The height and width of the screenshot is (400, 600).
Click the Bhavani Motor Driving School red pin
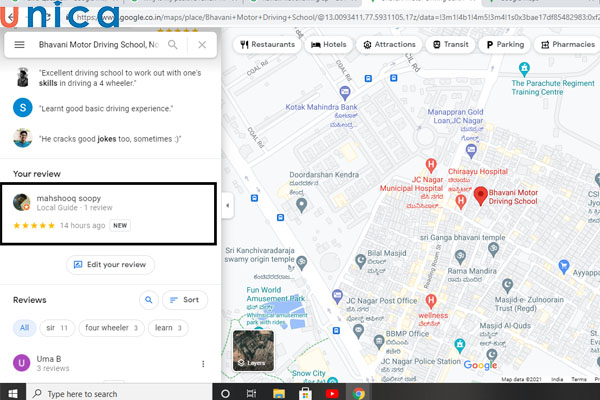[x=481, y=196]
